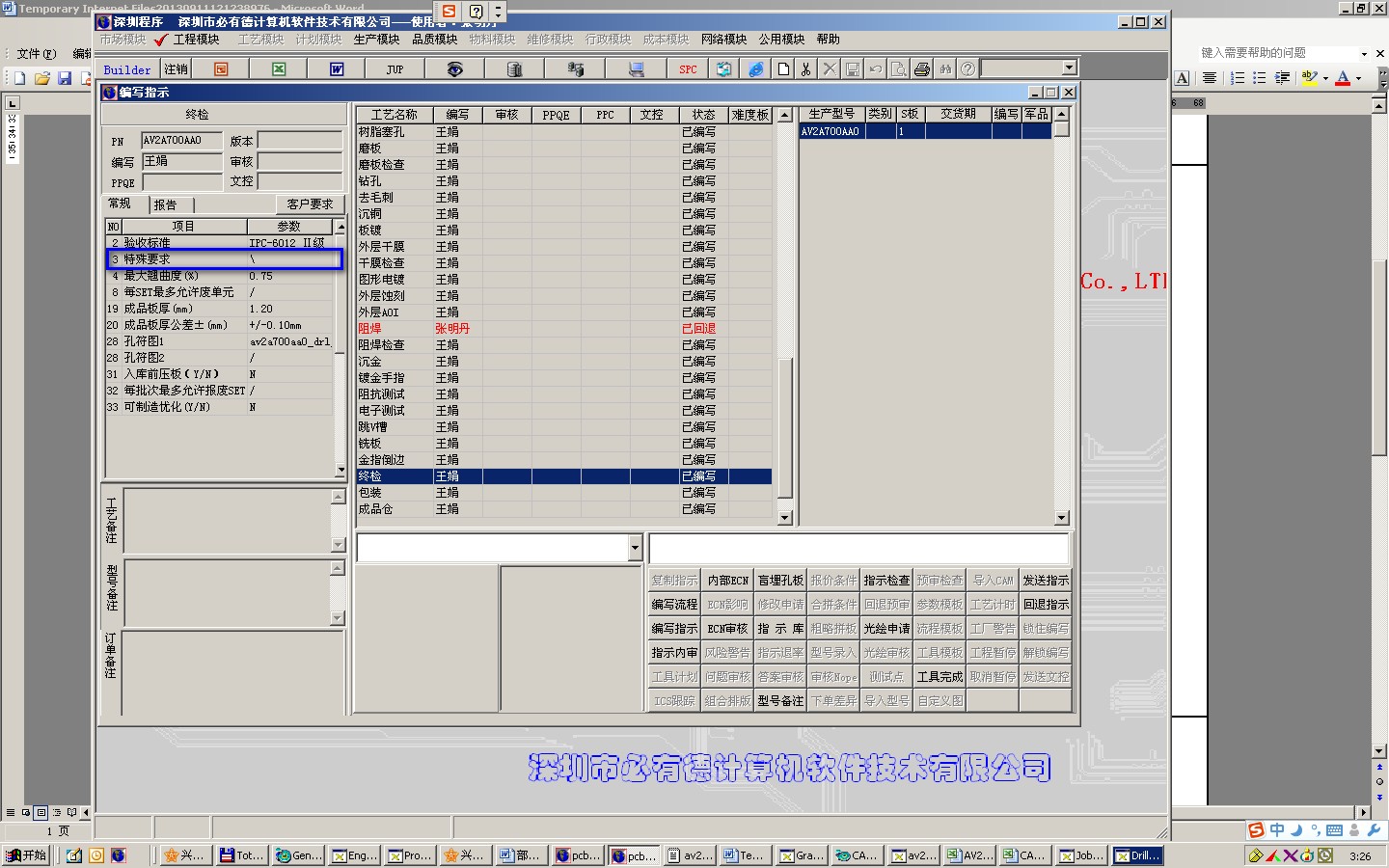This screenshot has width=1389, height=868.
Task: Open the Drill... taskbar window button
Action: (1138, 855)
